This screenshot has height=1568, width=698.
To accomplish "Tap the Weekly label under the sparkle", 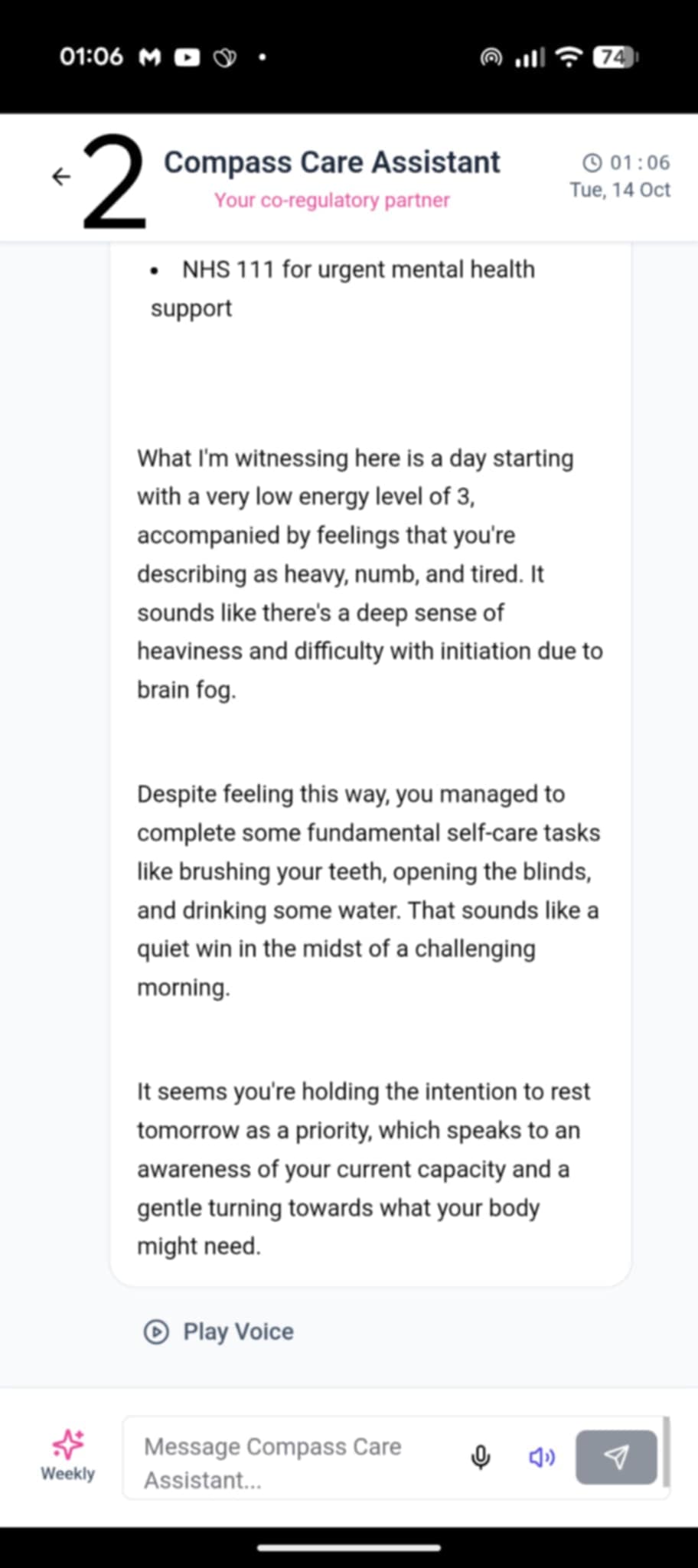I will pos(68,1474).
